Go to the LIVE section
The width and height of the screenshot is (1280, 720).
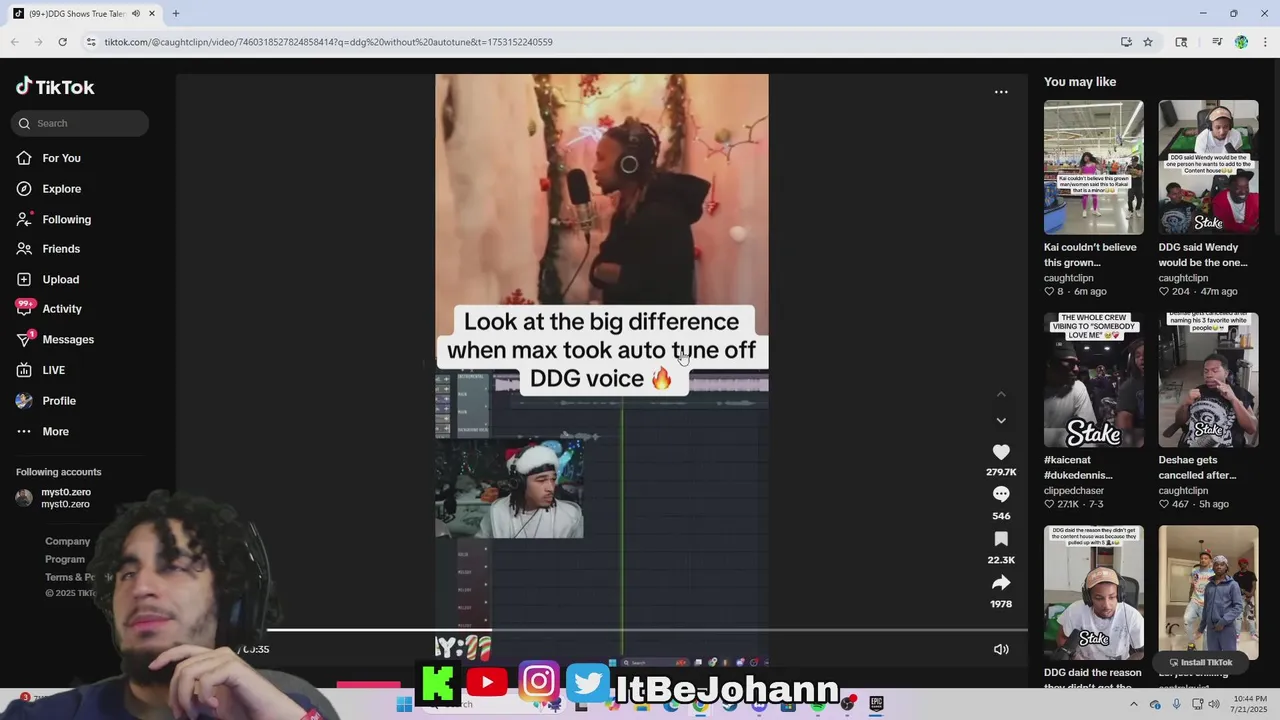tap(54, 370)
